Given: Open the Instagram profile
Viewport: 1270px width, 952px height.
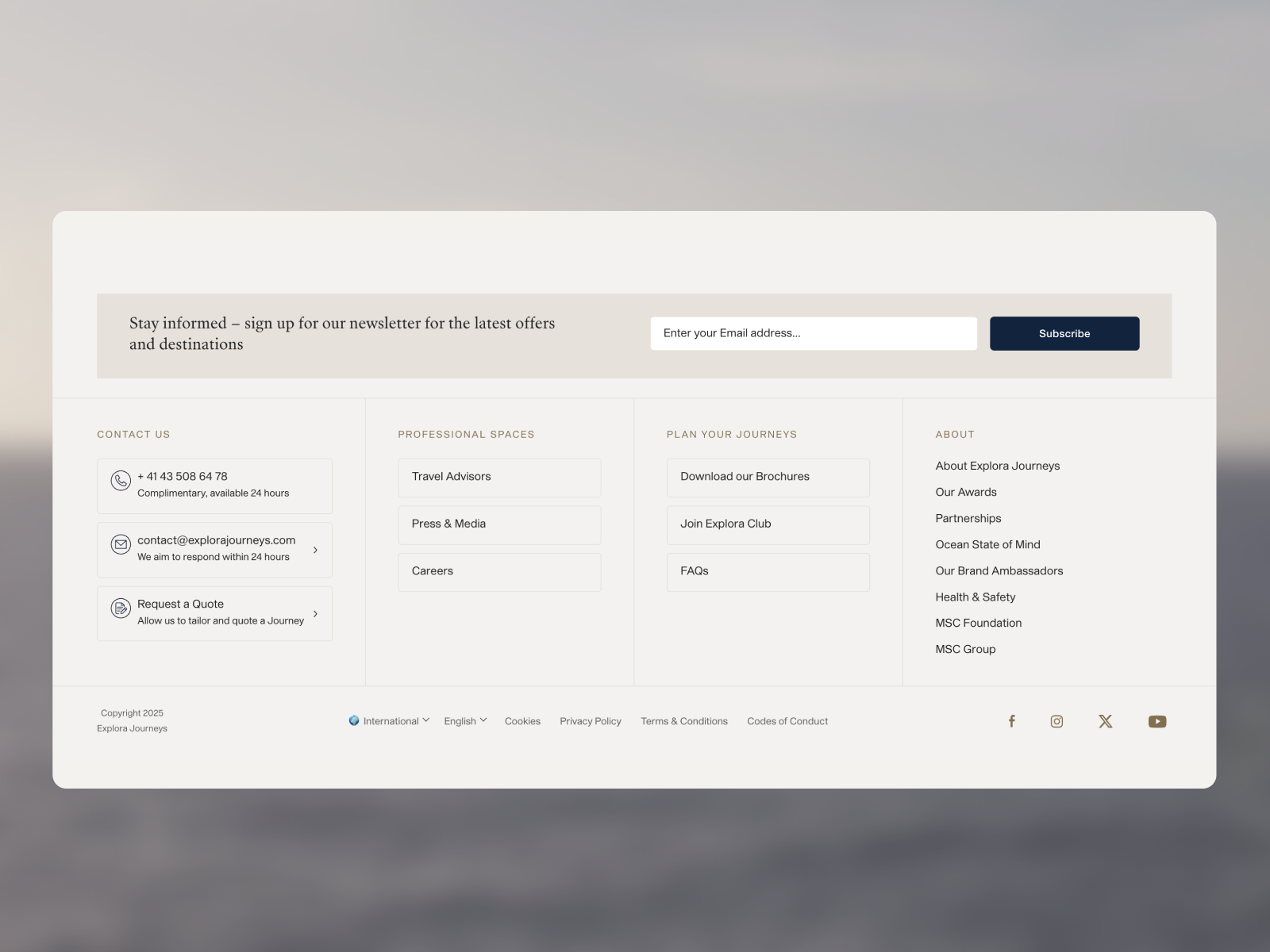Looking at the screenshot, I should click(x=1056, y=721).
